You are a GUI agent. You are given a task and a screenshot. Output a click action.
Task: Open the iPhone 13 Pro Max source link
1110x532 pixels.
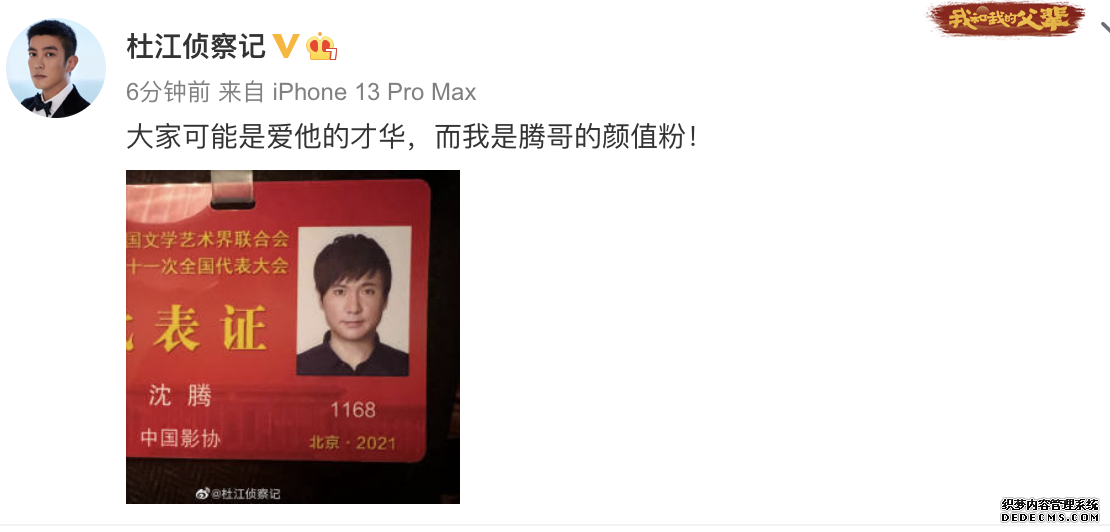[374, 92]
